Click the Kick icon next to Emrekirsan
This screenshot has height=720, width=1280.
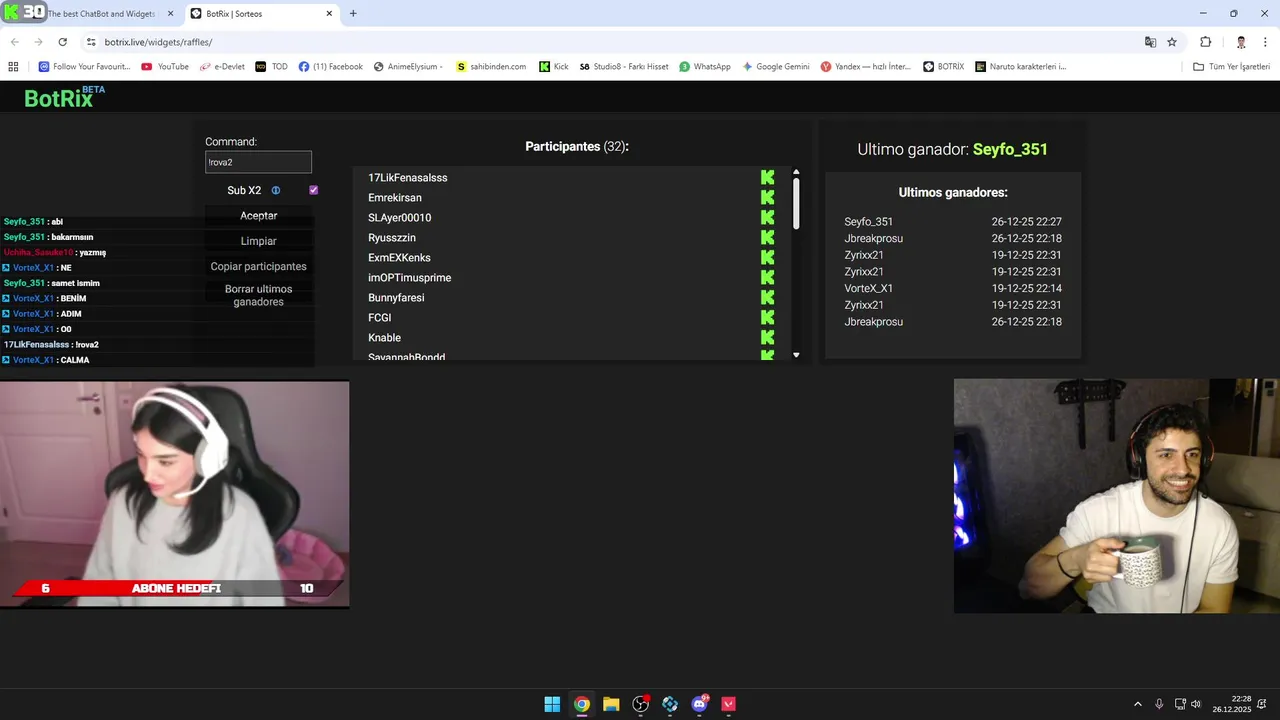pyautogui.click(x=767, y=197)
